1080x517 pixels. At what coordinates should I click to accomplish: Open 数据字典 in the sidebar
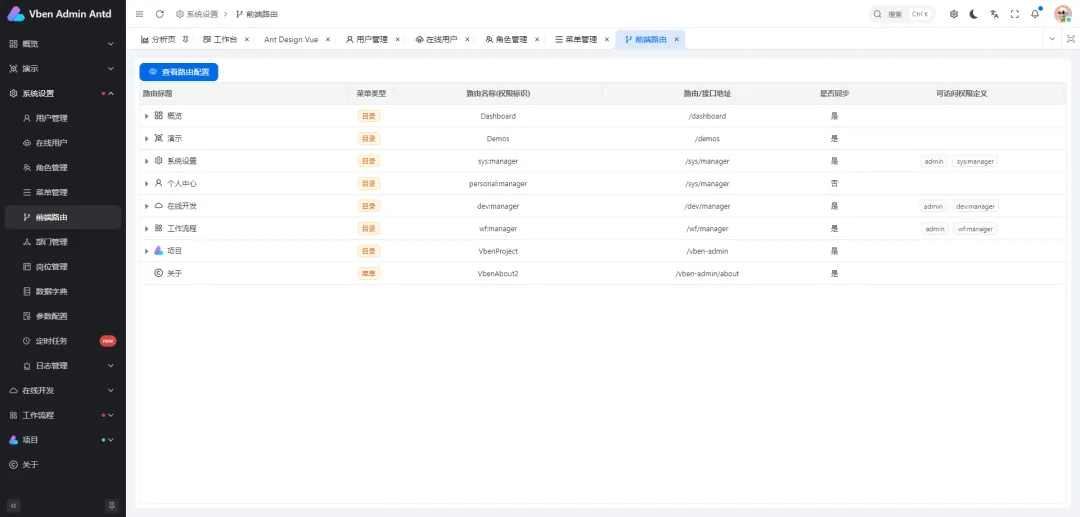click(x=63, y=292)
